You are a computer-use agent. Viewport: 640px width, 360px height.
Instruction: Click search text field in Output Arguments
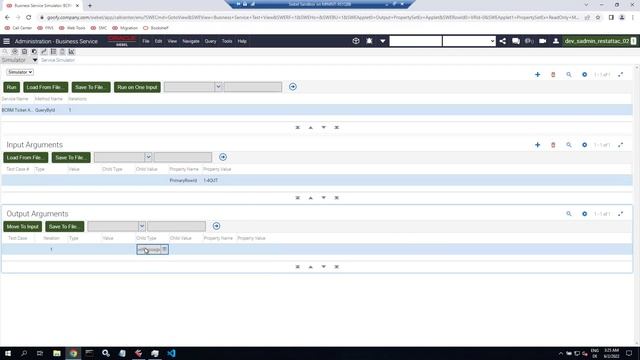[x=176, y=226]
